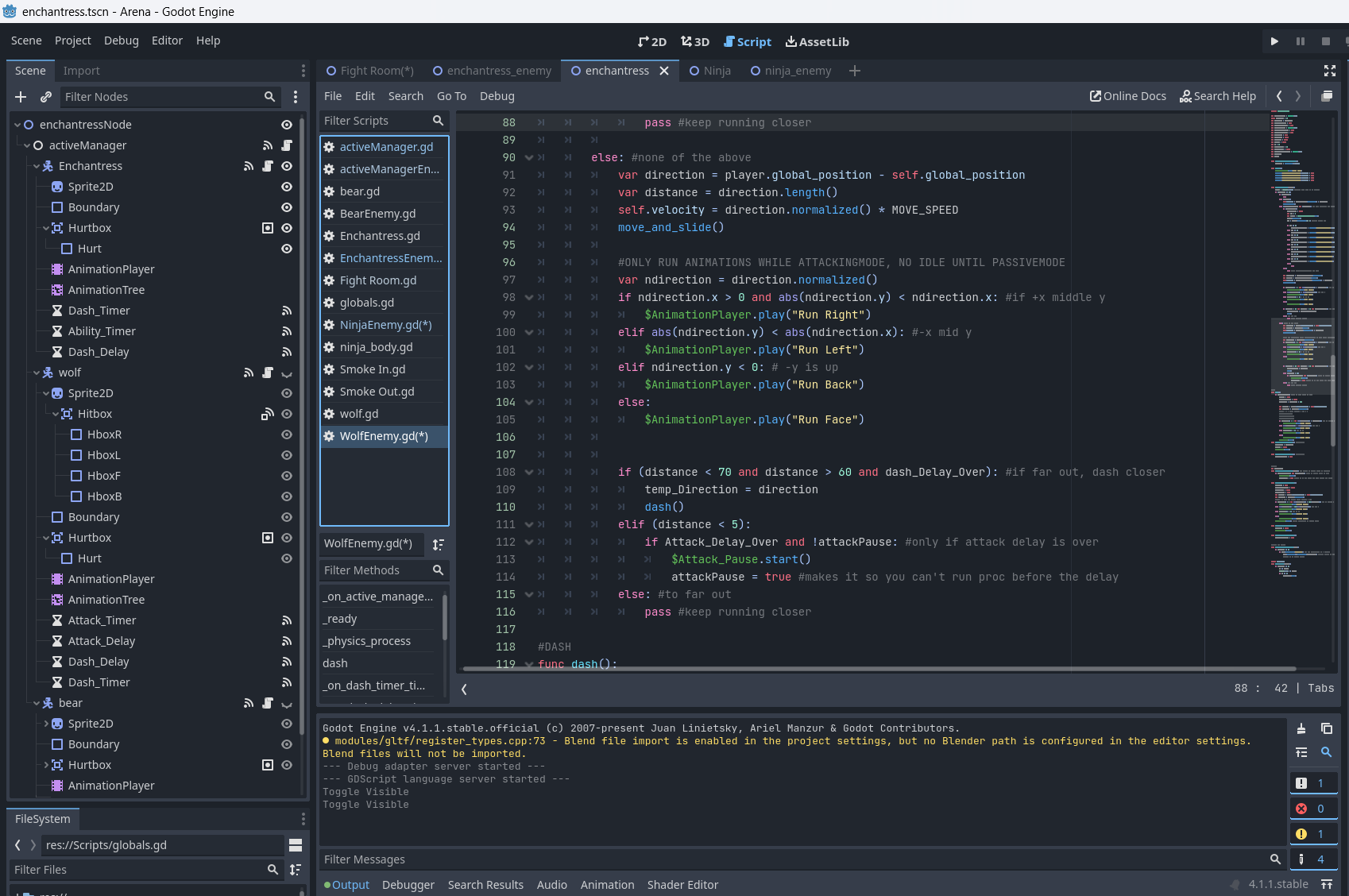
Task: Toggle visibility of HboxR node
Action: coord(287,434)
